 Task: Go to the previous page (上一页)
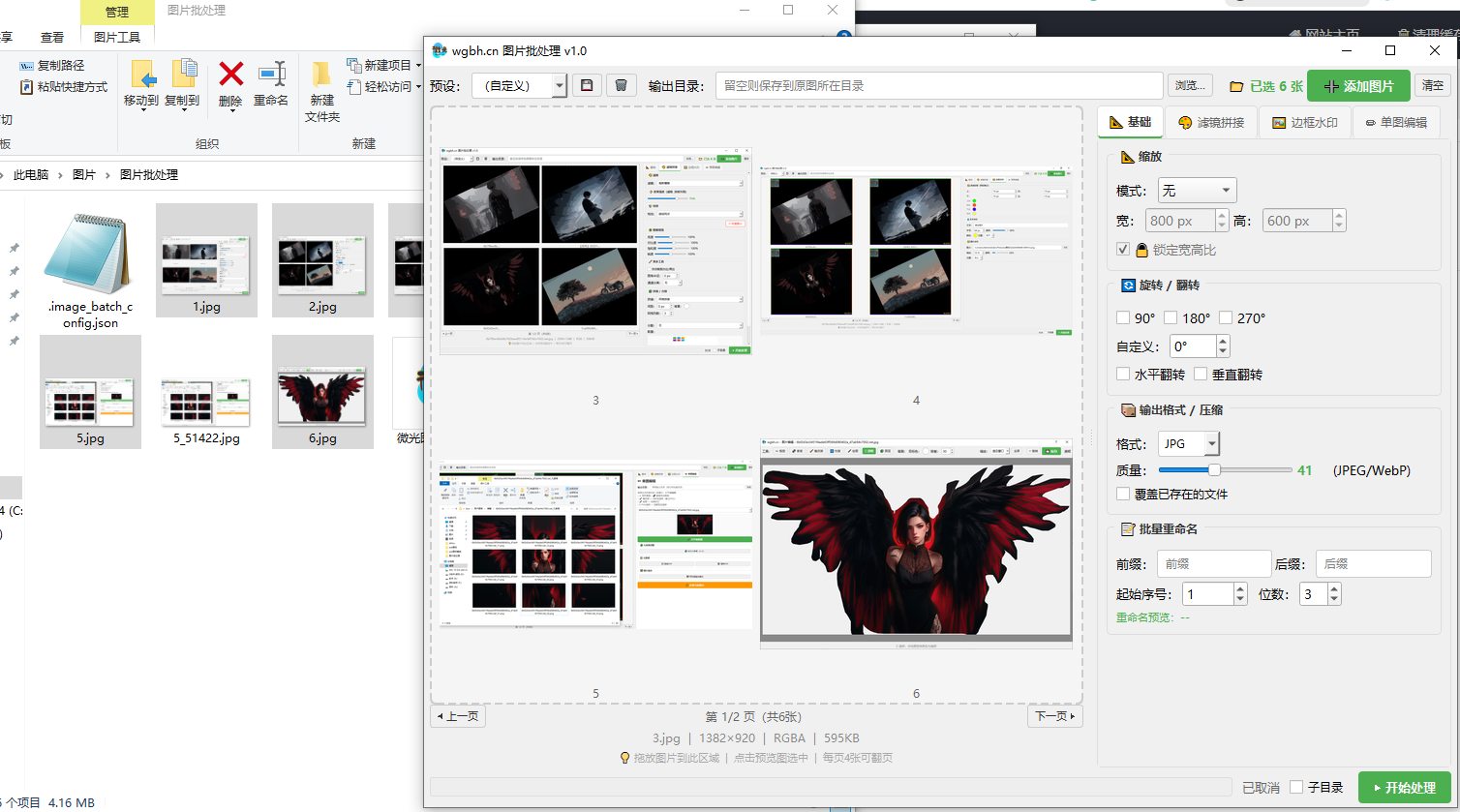point(458,716)
